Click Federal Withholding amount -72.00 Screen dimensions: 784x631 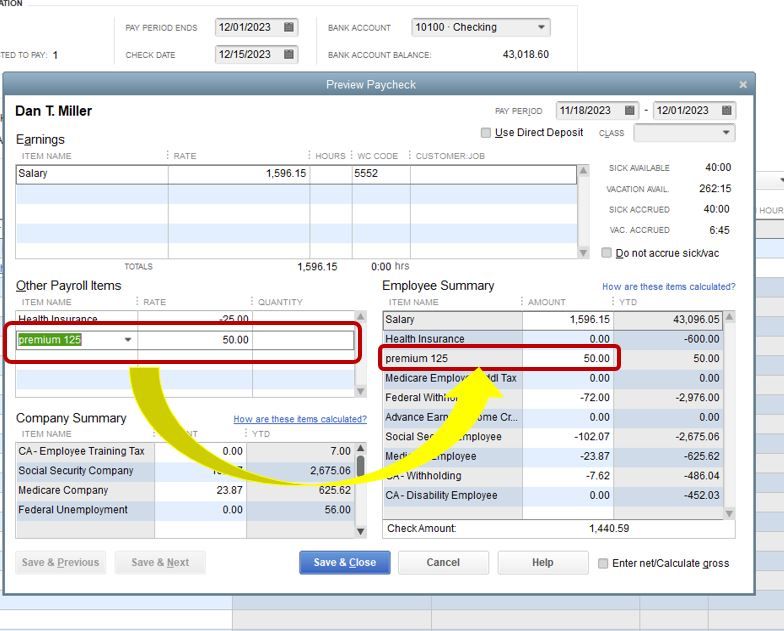pyautogui.click(x=594, y=398)
